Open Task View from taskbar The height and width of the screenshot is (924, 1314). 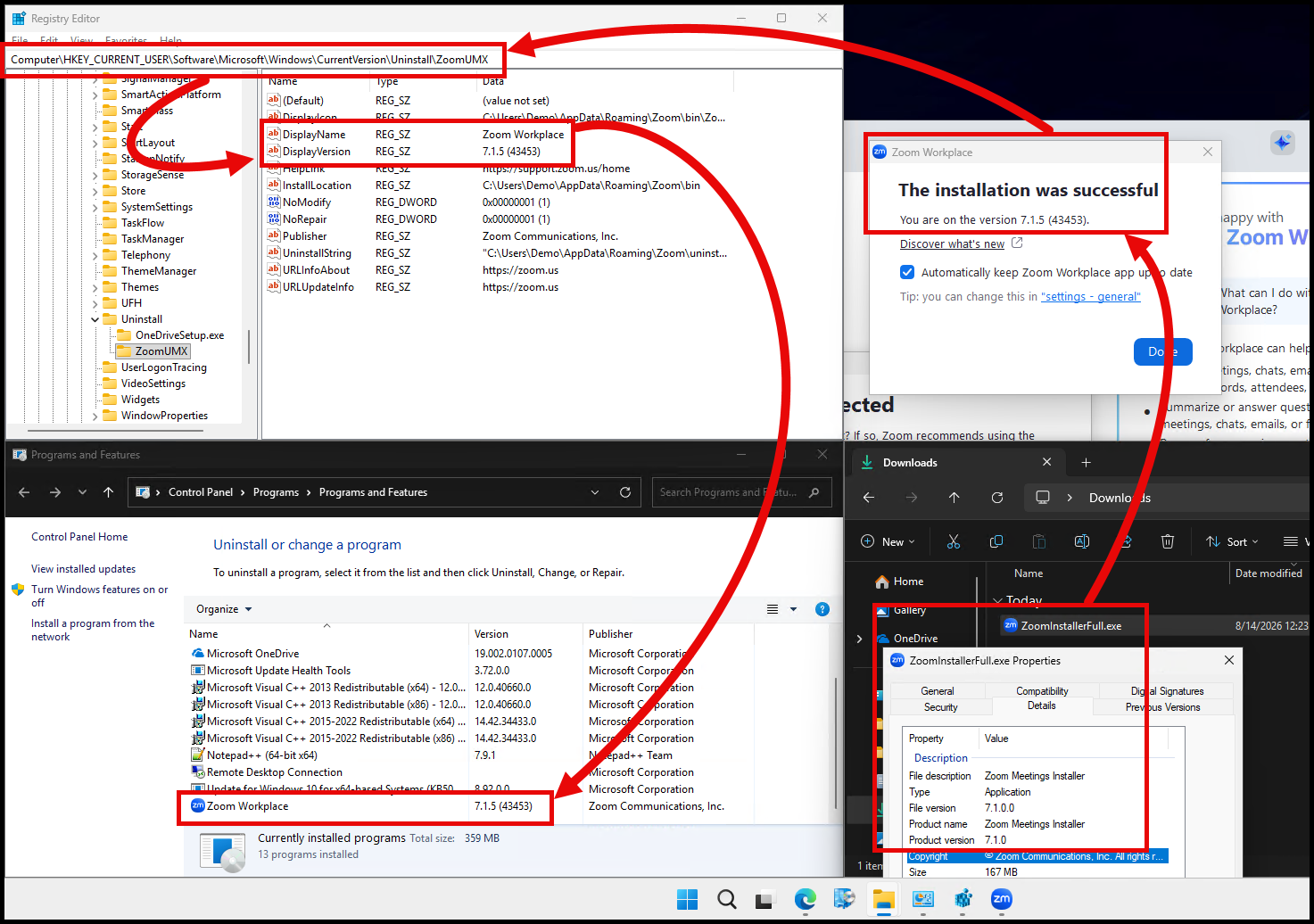(765, 899)
